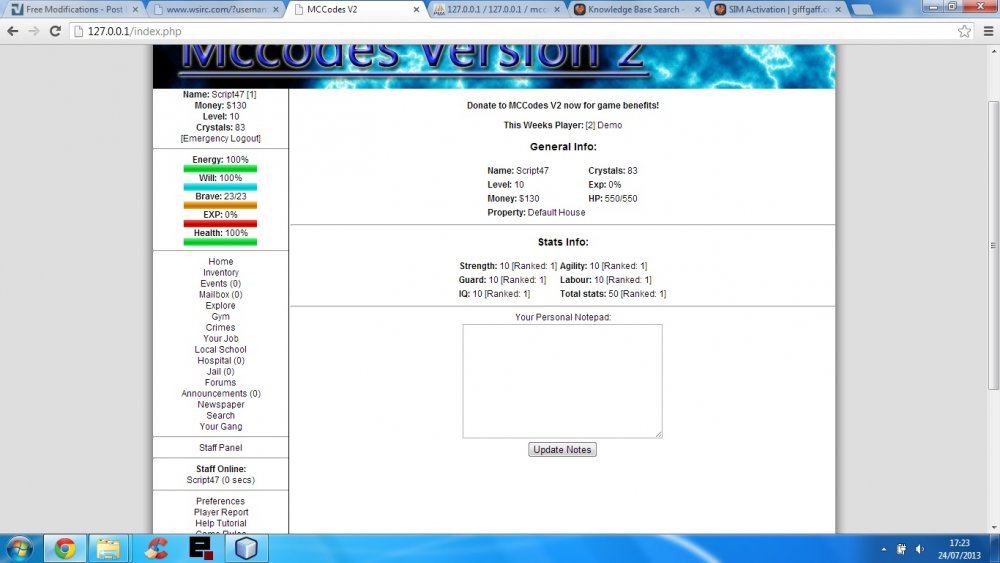Click the browser back arrow button
1000x563 pixels.
tap(13, 31)
